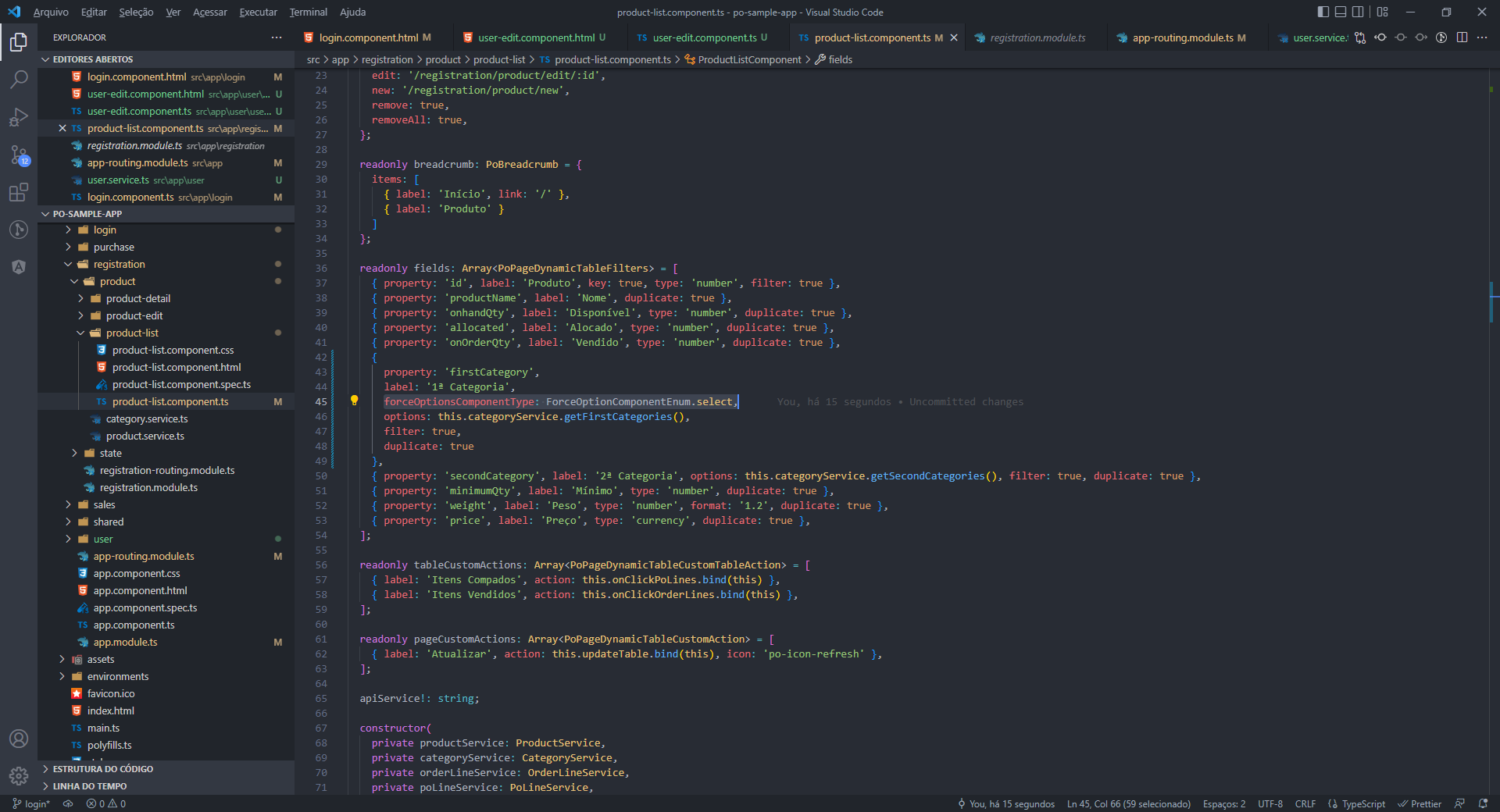Toggle notifications via the bell icon
The width and height of the screenshot is (1500, 812).
(x=1483, y=803)
